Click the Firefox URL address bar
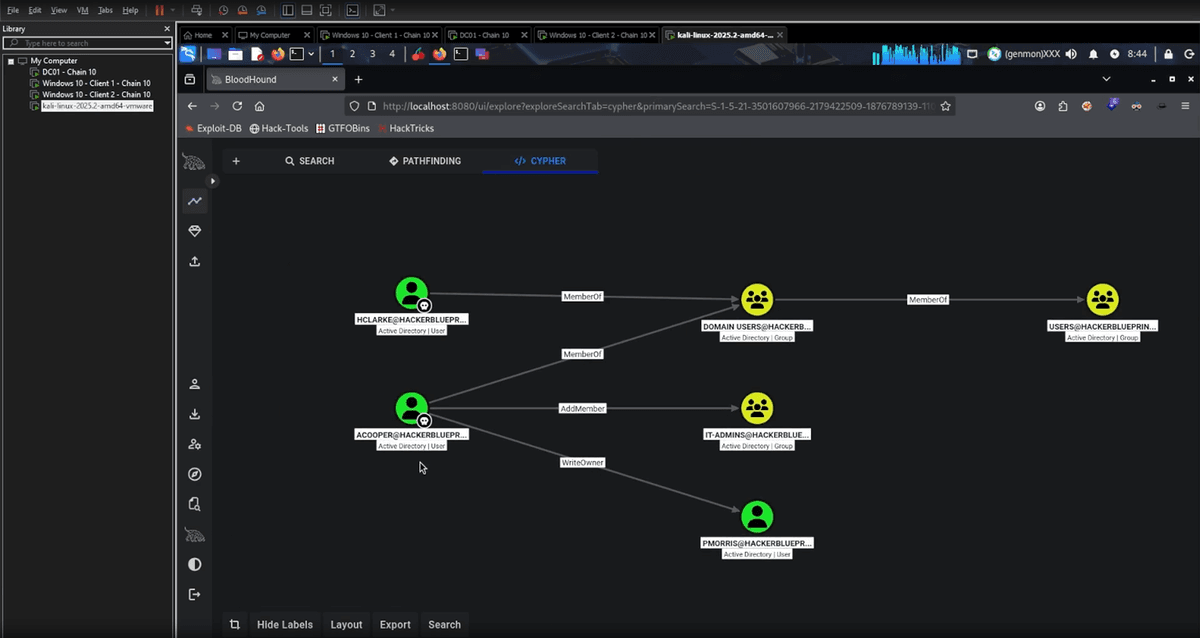Image resolution: width=1200 pixels, height=638 pixels. tap(650, 106)
